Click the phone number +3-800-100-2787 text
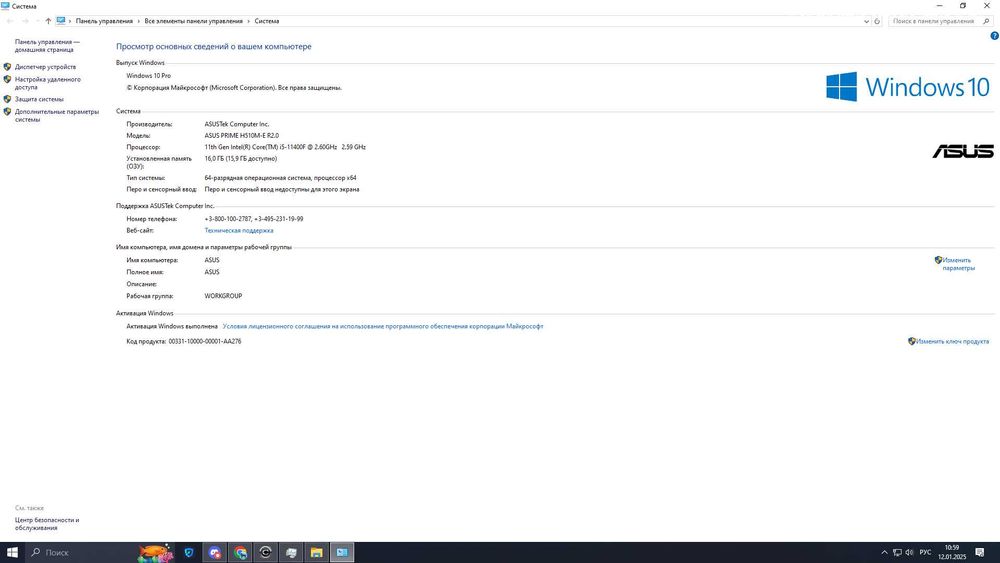 point(228,219)
